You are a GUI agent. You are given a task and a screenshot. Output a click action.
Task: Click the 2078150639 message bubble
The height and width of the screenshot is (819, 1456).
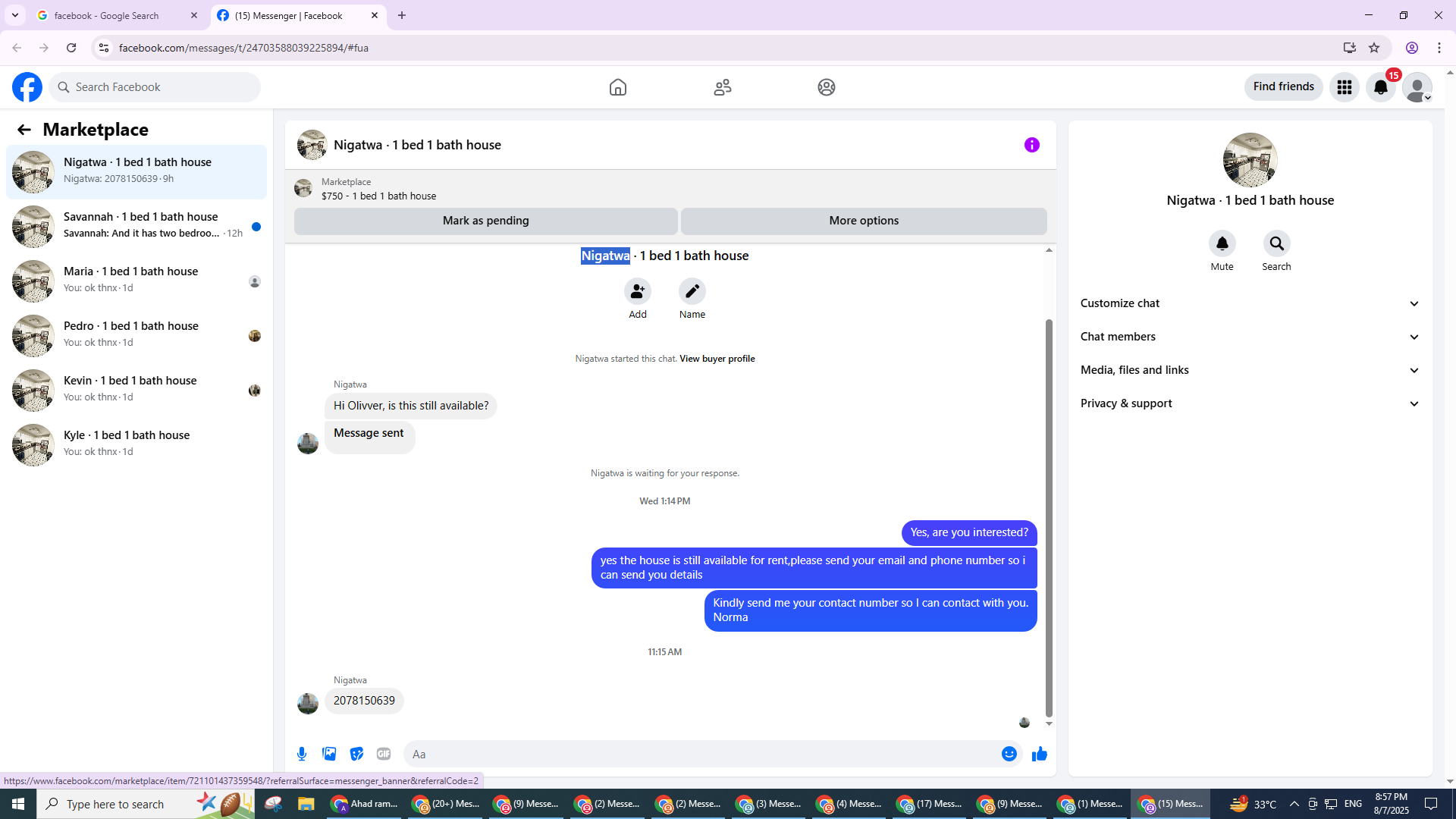(x=364, y=701)
